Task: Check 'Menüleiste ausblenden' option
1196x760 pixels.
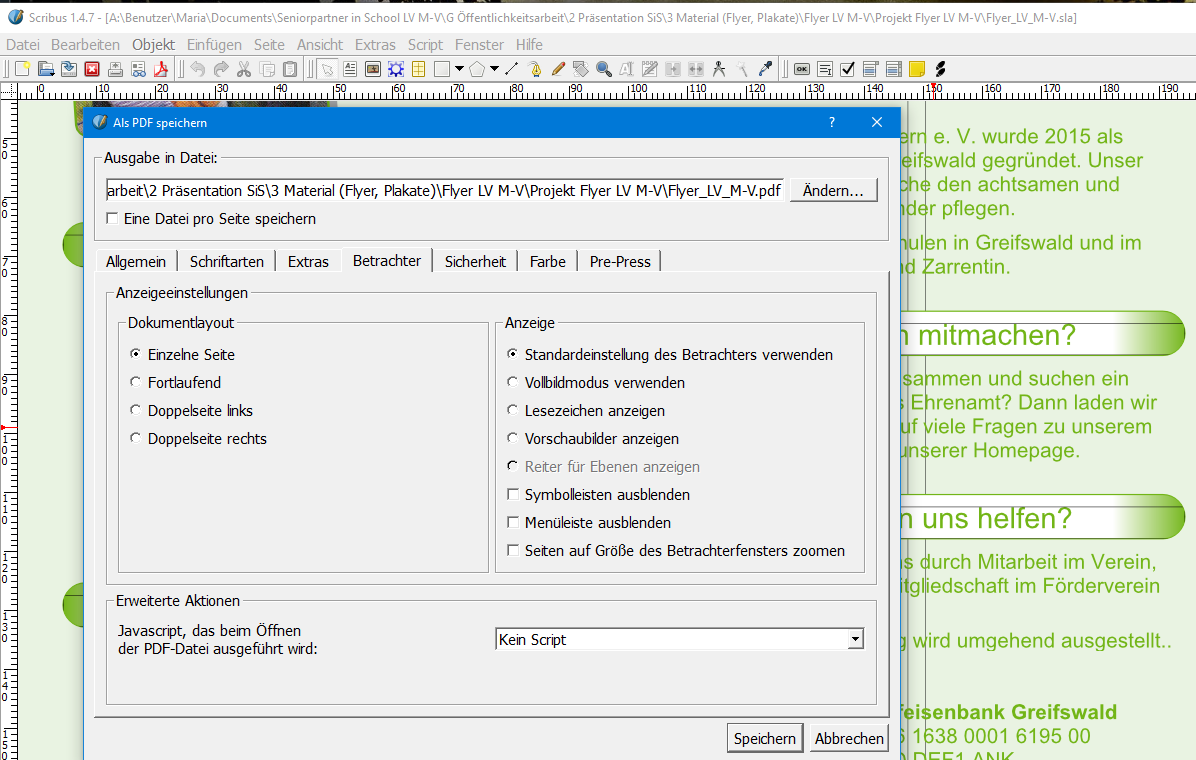Action: click(513, 523)
